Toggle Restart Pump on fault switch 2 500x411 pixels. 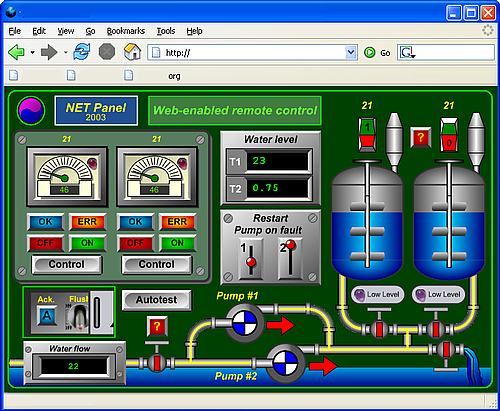(x=290, y=259)
